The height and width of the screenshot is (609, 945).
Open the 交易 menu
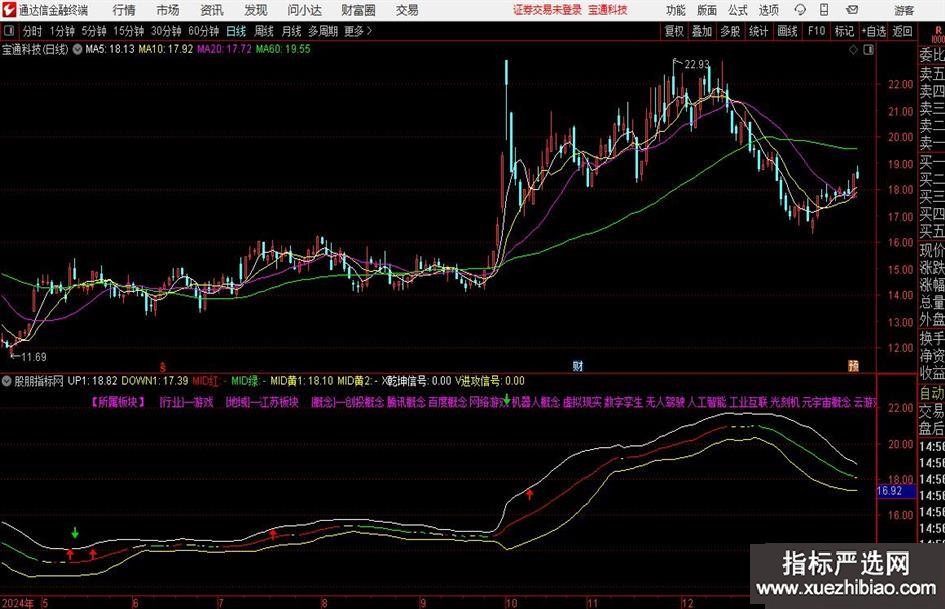click(x=407, y=10)
